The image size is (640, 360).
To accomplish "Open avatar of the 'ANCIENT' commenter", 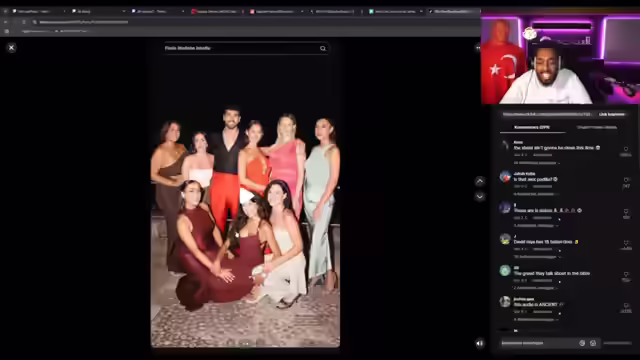I will coord(505,302).
